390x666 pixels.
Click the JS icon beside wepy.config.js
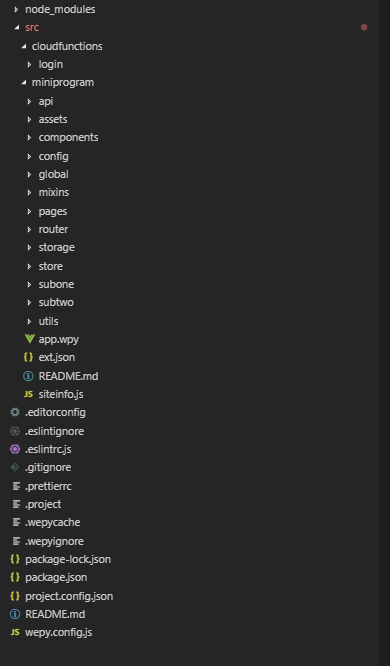[15, 632]
